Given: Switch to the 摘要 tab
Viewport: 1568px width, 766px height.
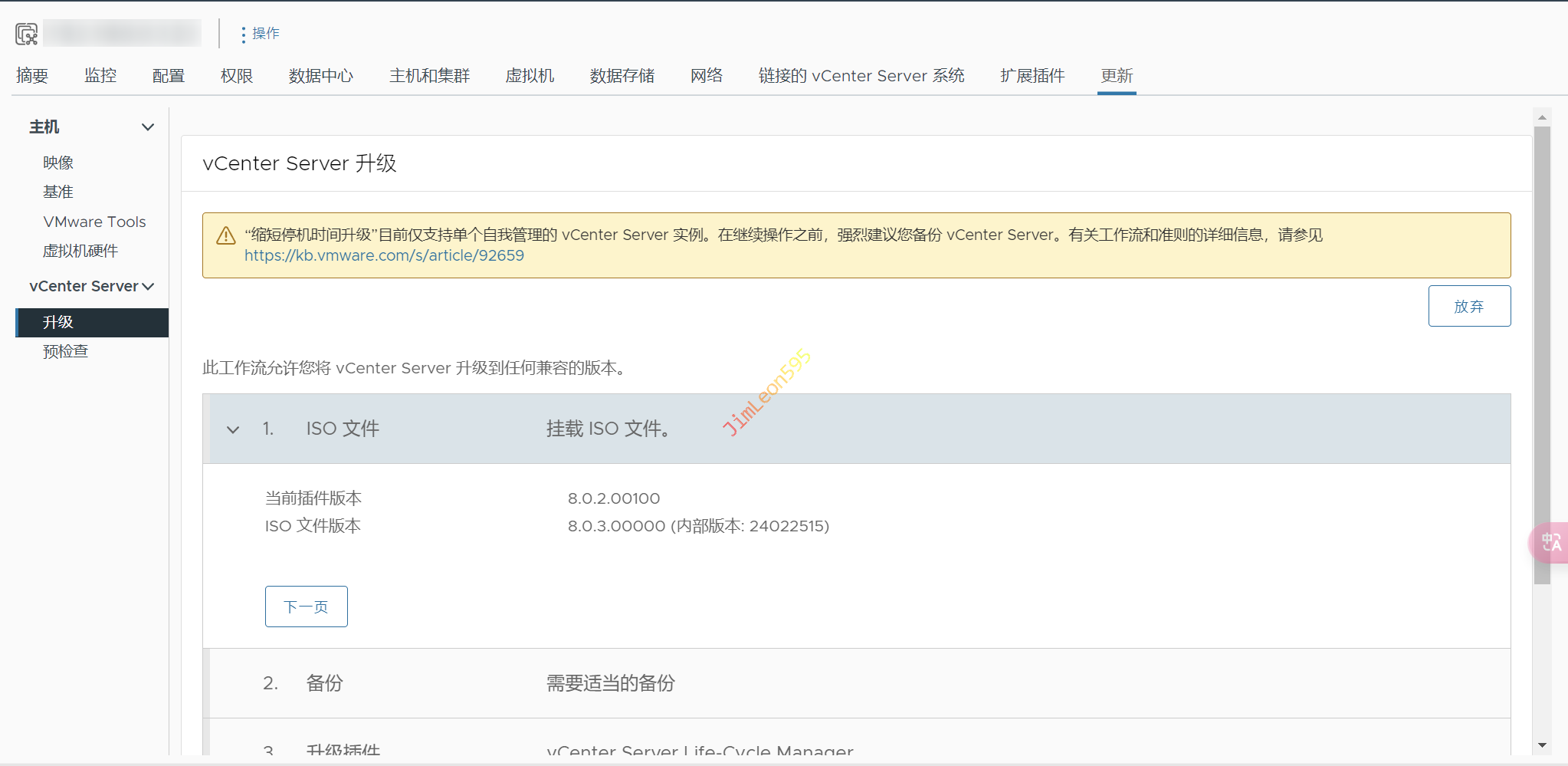Looking at the screenshot, I should [32, 76].
